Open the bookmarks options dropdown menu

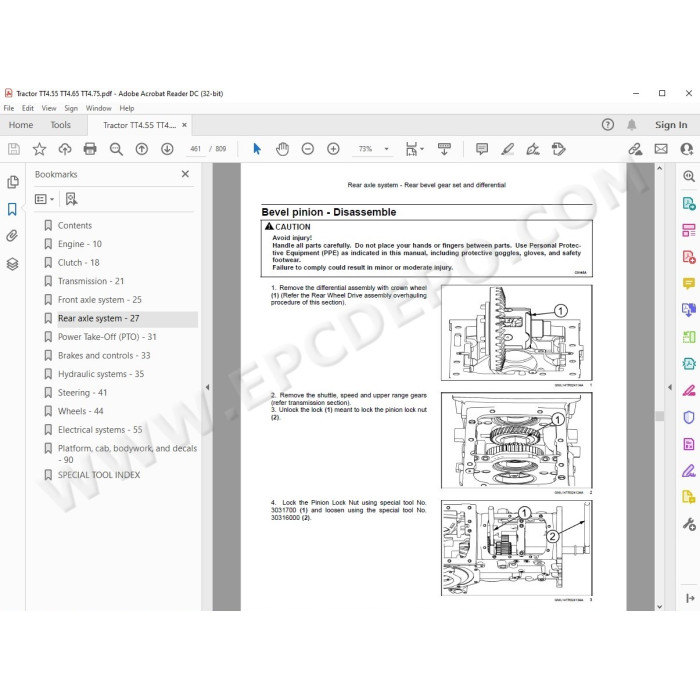(44, 199)
